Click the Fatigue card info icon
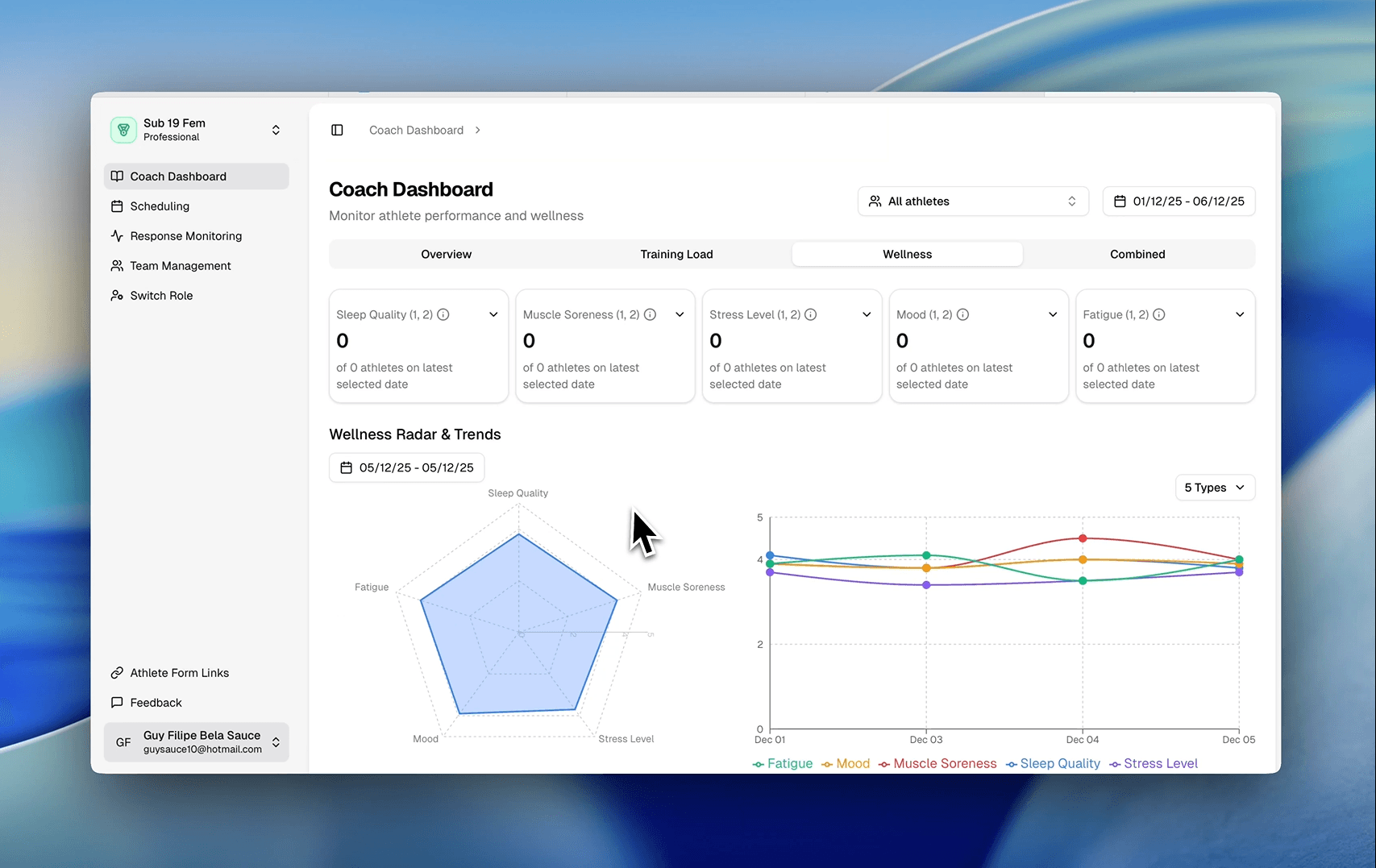The image size is (1376, 868). point(1158,314)
